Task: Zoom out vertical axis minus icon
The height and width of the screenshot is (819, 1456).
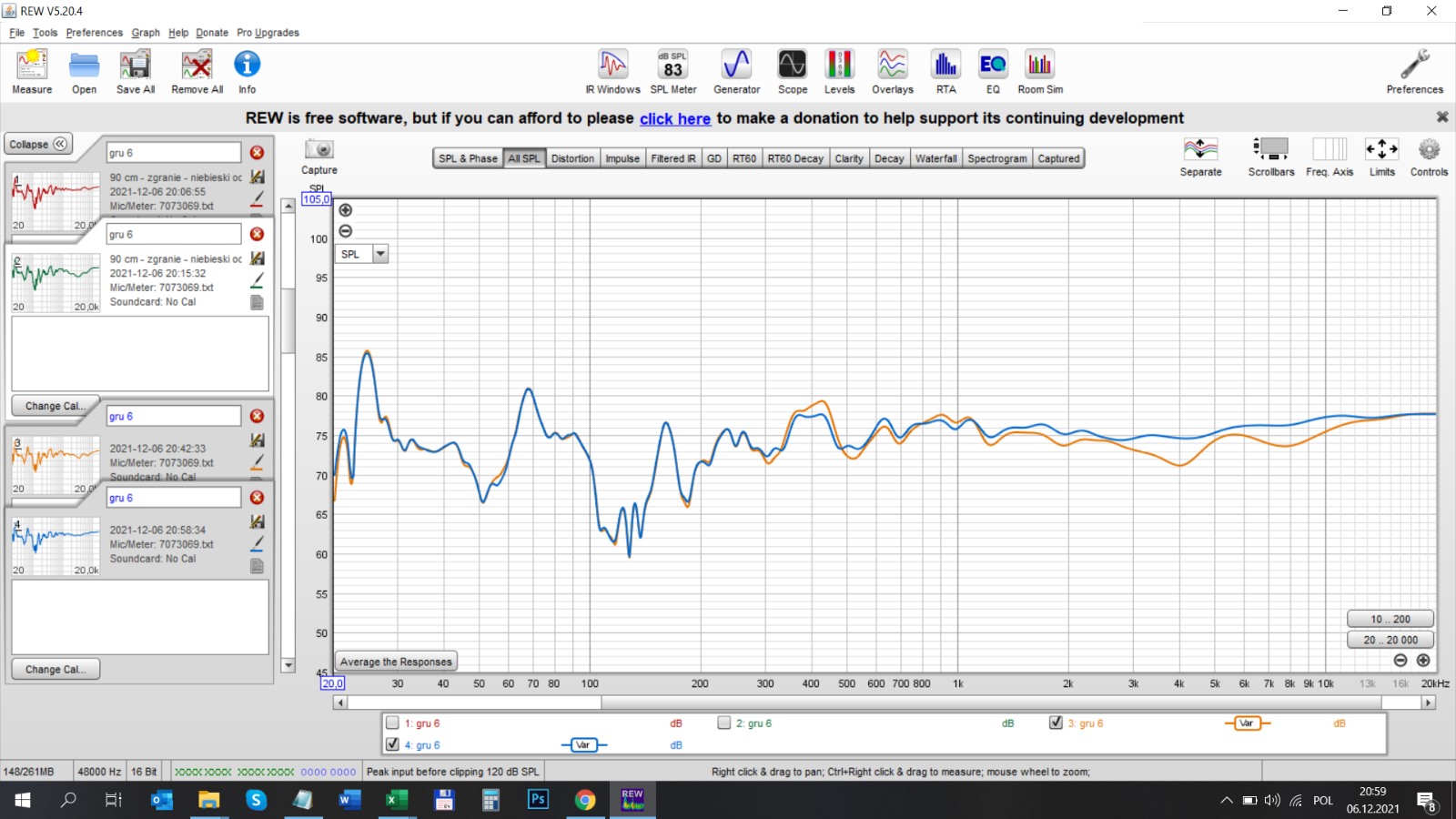Action: point(346,231)
